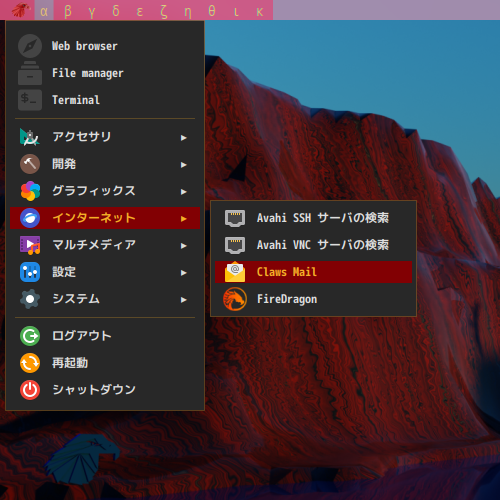The height and width of the screenshot is (500, 500).
Task: Open the Claws Mail envelope icon
Action: click(x=235, y=272)
